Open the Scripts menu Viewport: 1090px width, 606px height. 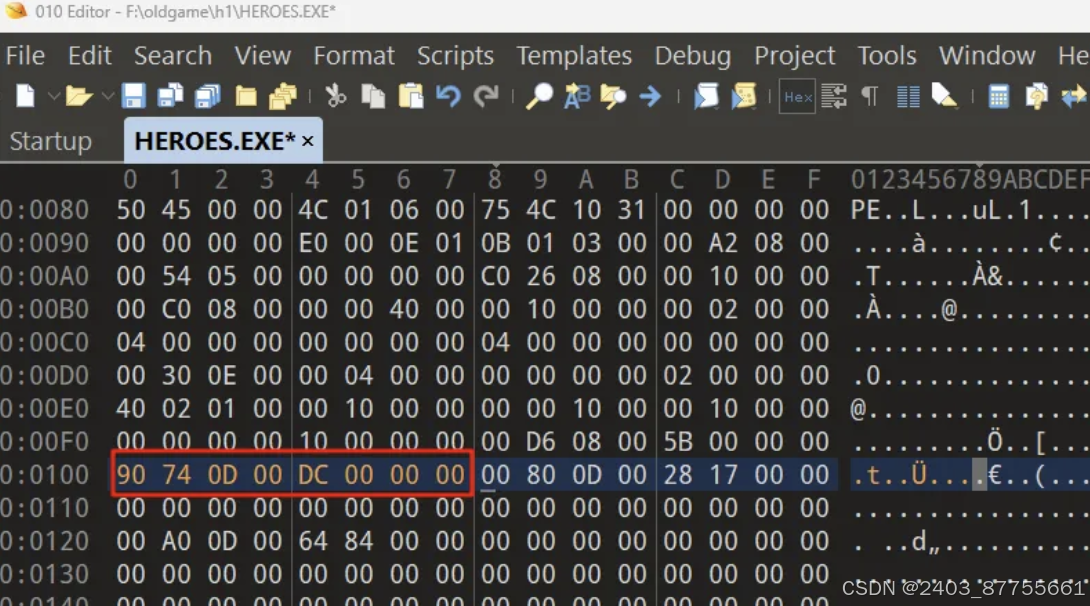[455, 56]
